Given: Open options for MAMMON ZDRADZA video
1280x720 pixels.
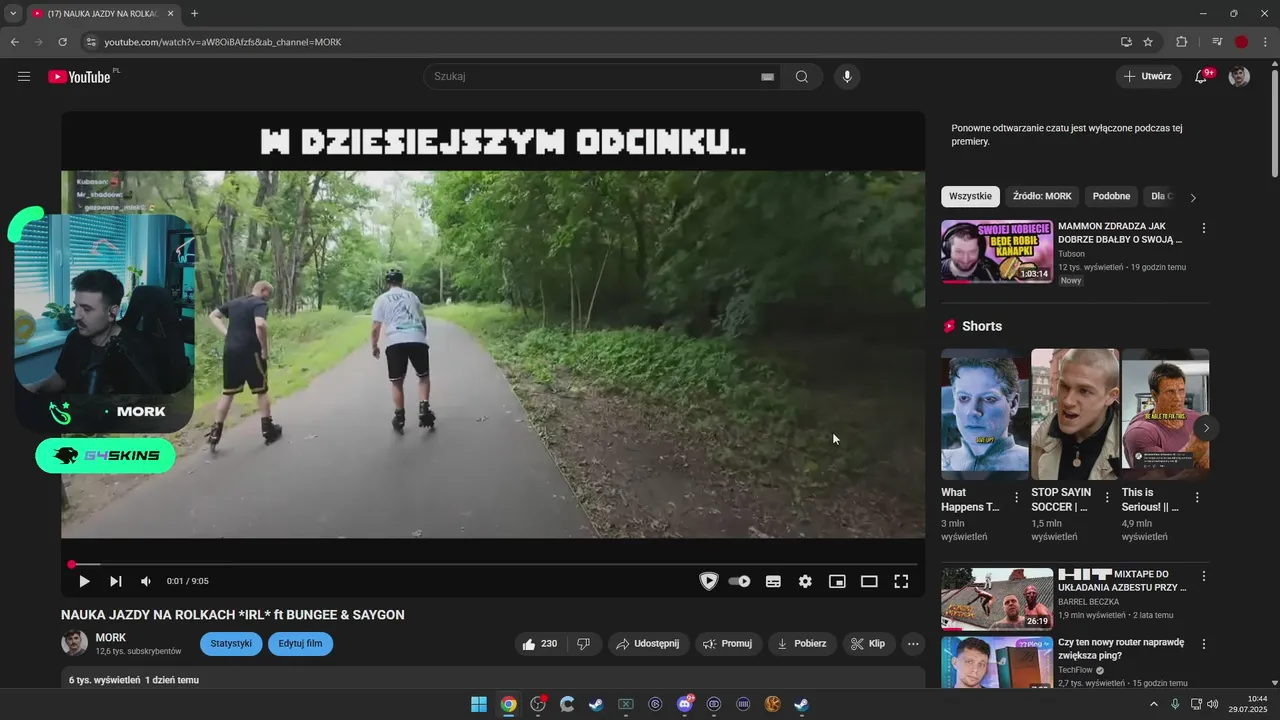Looking at the screenshot, I should 1204,229.
